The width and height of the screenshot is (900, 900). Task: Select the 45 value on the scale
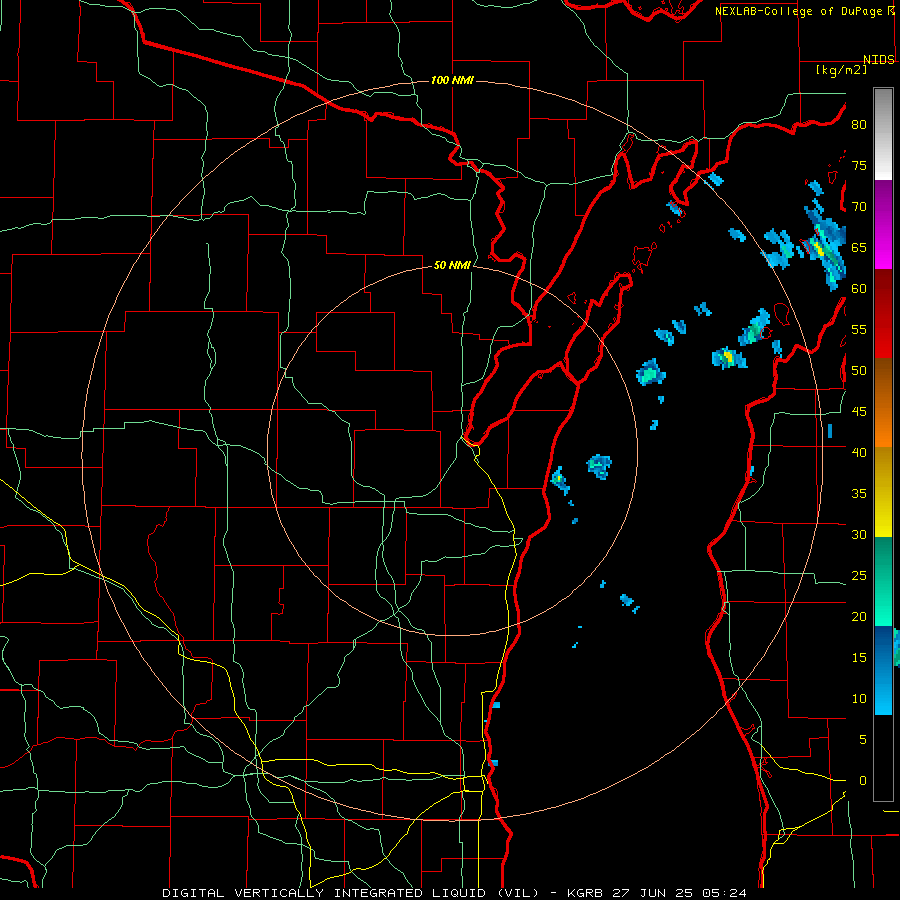[859, 412]
